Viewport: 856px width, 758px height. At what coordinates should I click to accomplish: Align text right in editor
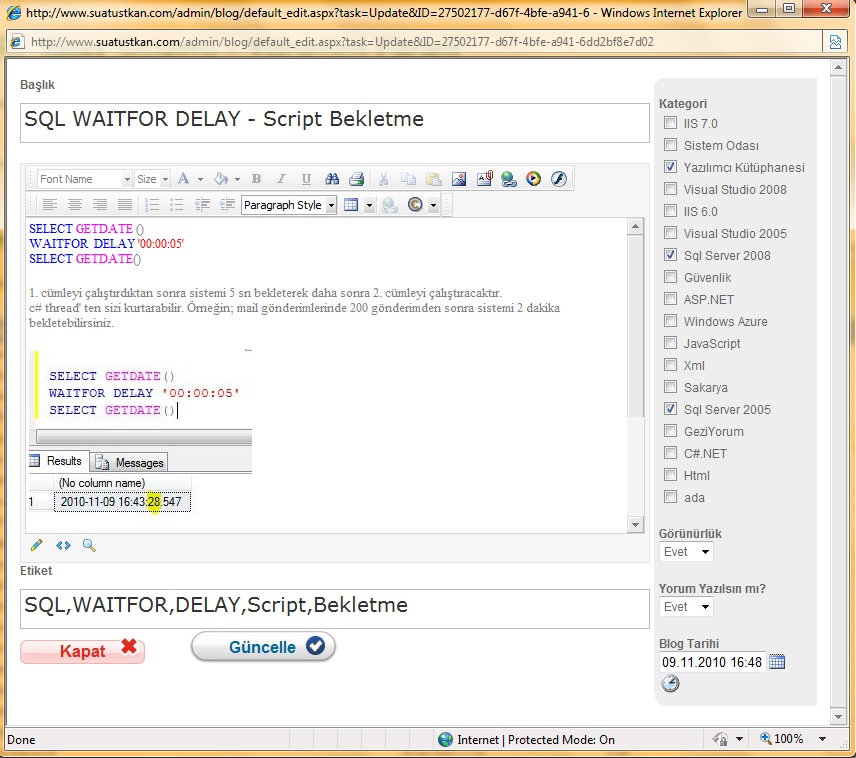coord(100,205)
